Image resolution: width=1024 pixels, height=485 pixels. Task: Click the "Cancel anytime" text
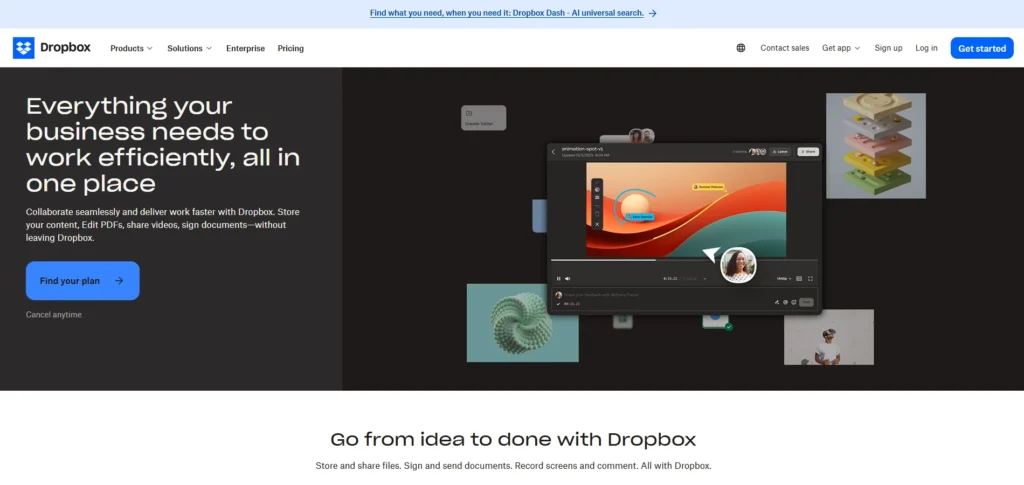pos(54,315)
